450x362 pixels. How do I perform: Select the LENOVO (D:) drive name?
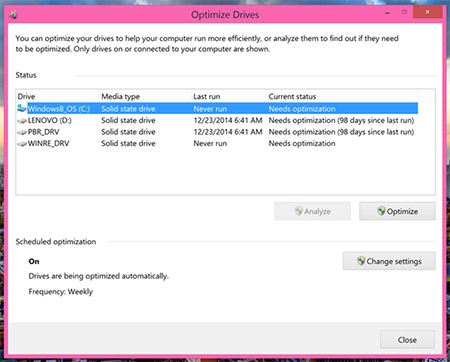[50, 120]
